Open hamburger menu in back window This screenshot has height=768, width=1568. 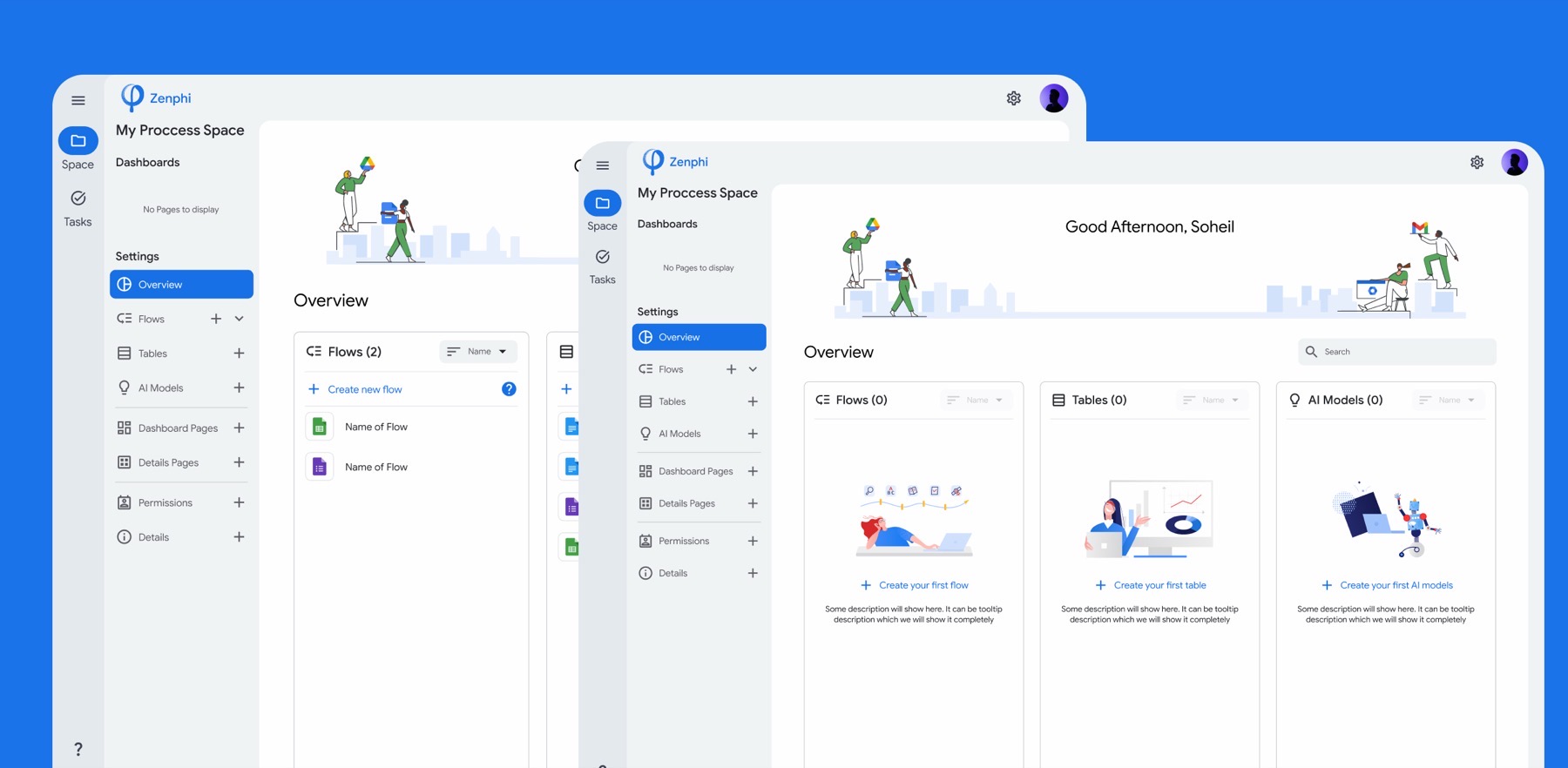pos(78,101)
